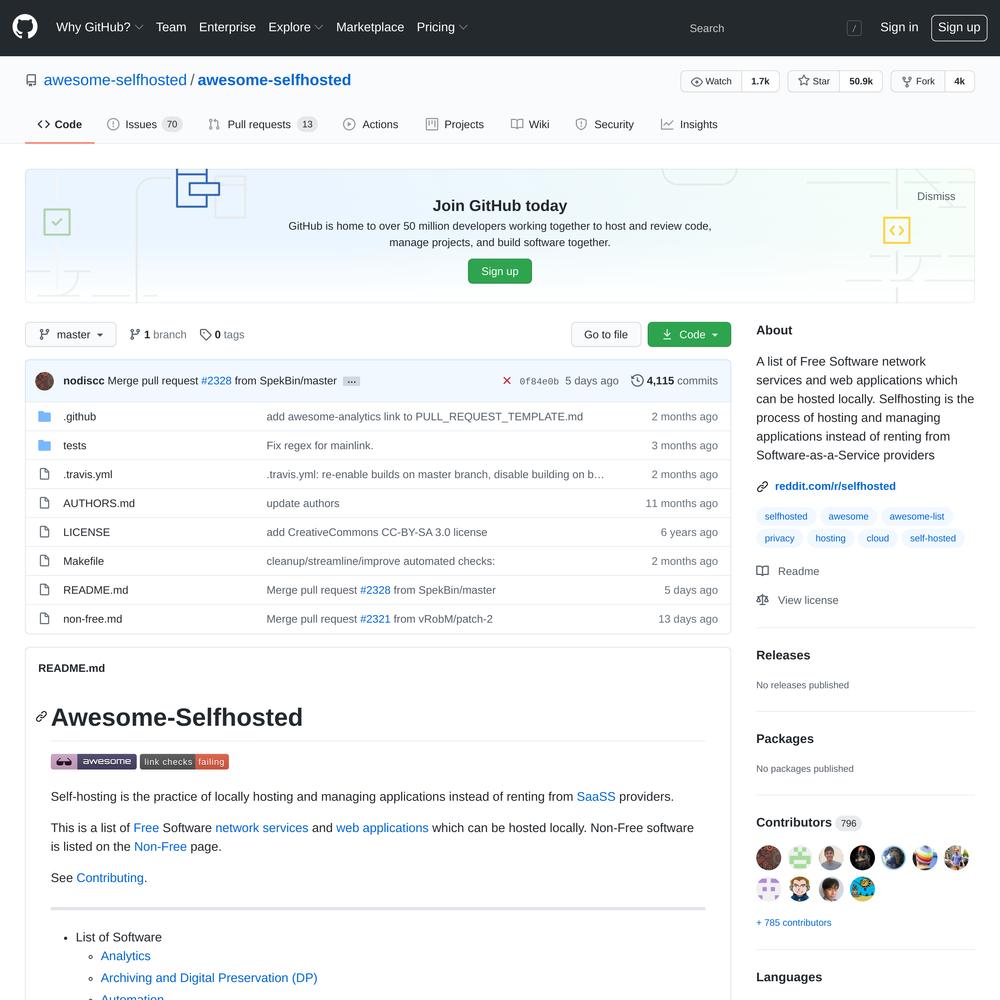Open pull request #2328 link in commit bar
The height and width of the screenshot is (1000, 1000).
tap(216, 381)
